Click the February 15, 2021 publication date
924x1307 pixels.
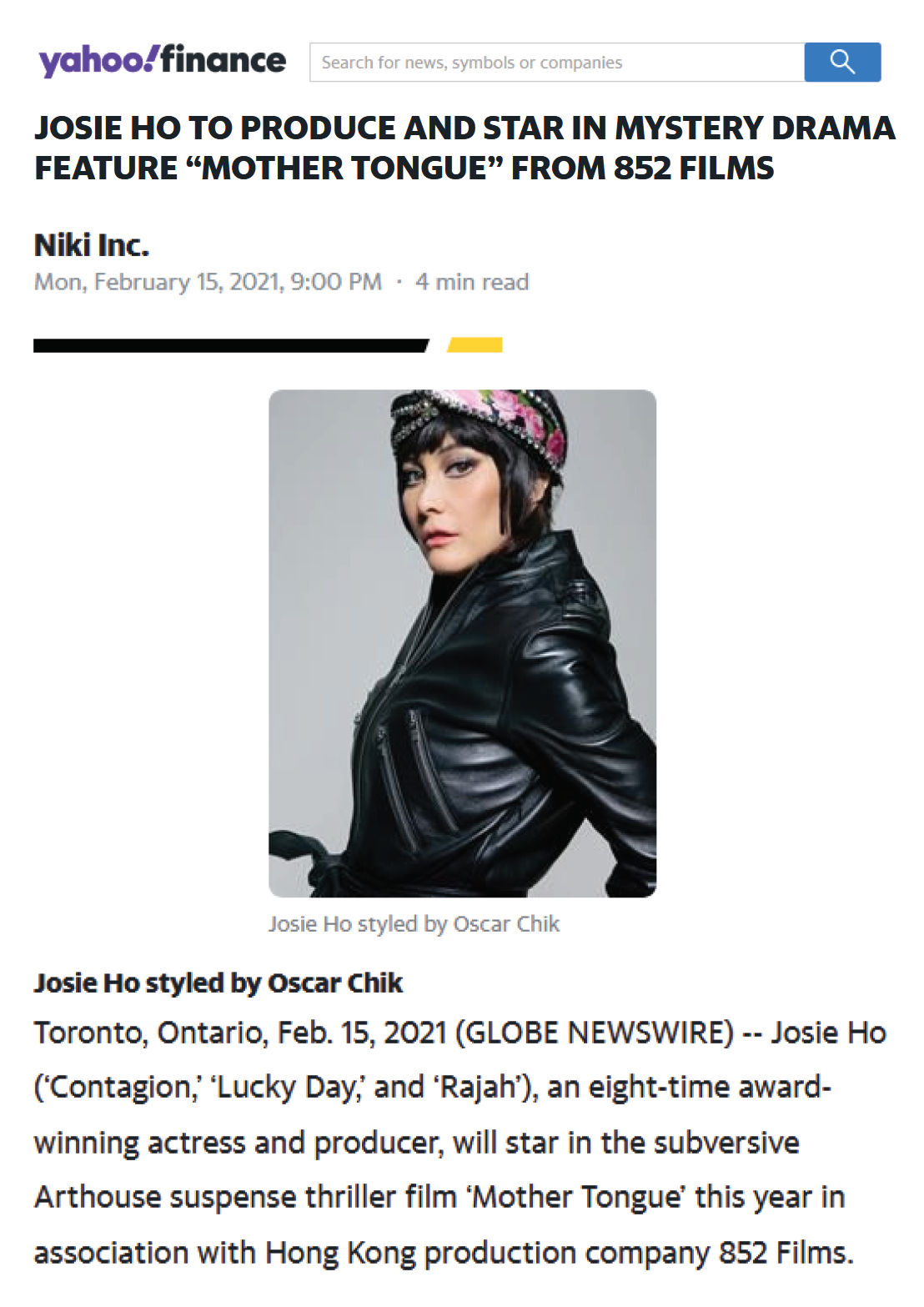208,282
